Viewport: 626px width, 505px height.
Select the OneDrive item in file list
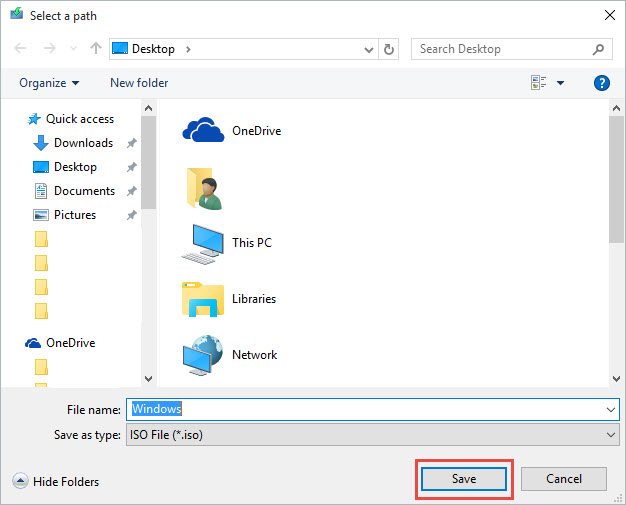(232, 131)
